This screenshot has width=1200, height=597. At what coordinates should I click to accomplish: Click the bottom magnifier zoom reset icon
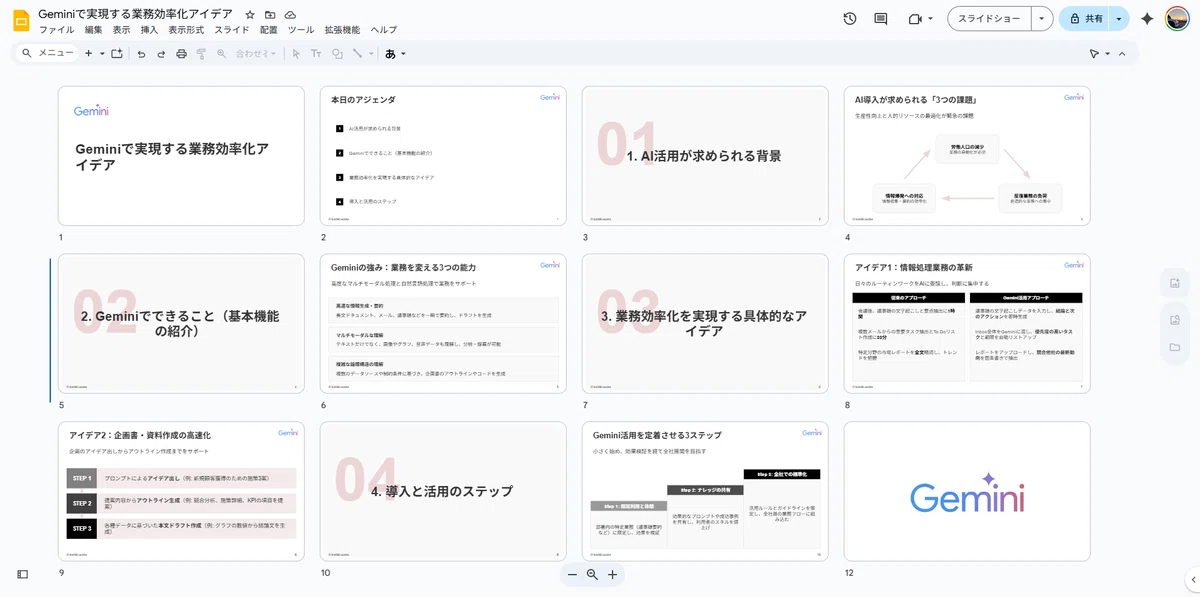click(x=592, y=574)
